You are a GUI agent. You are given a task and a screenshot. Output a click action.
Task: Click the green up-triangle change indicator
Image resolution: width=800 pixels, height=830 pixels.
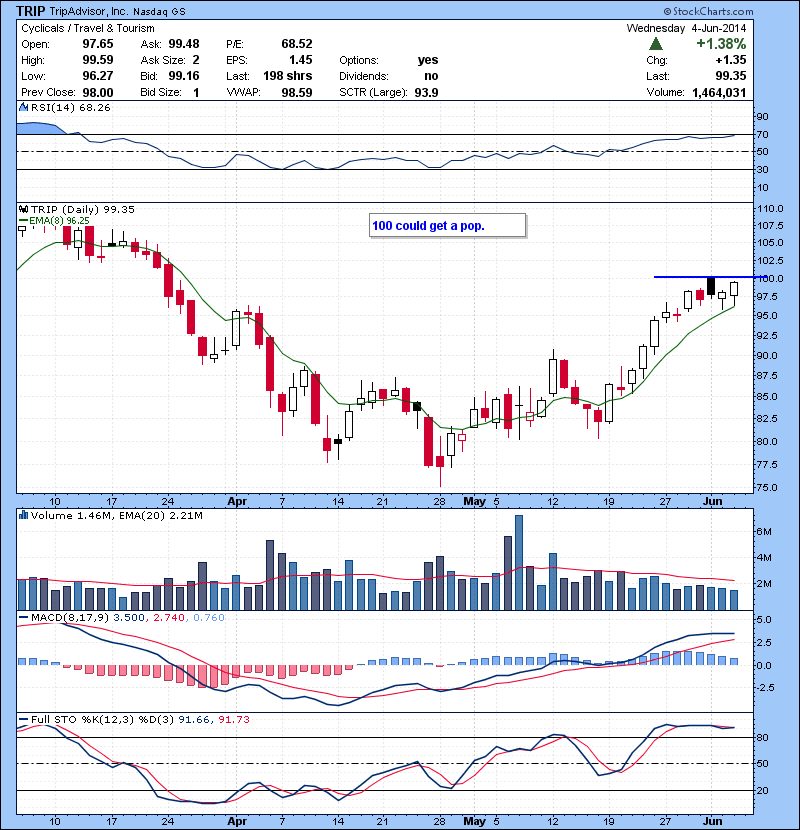coord(655,43)
